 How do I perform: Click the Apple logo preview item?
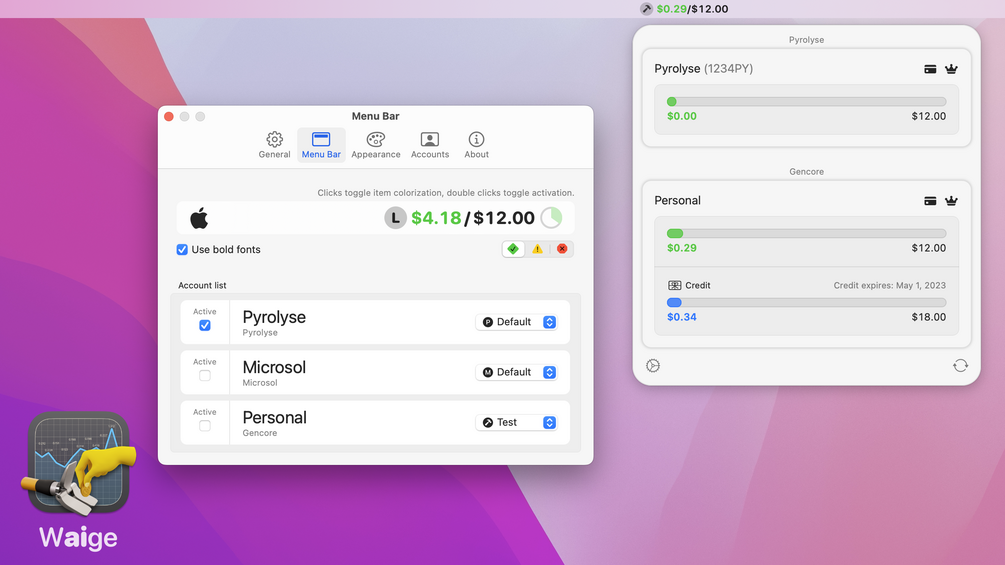click(x=199, y=218)
